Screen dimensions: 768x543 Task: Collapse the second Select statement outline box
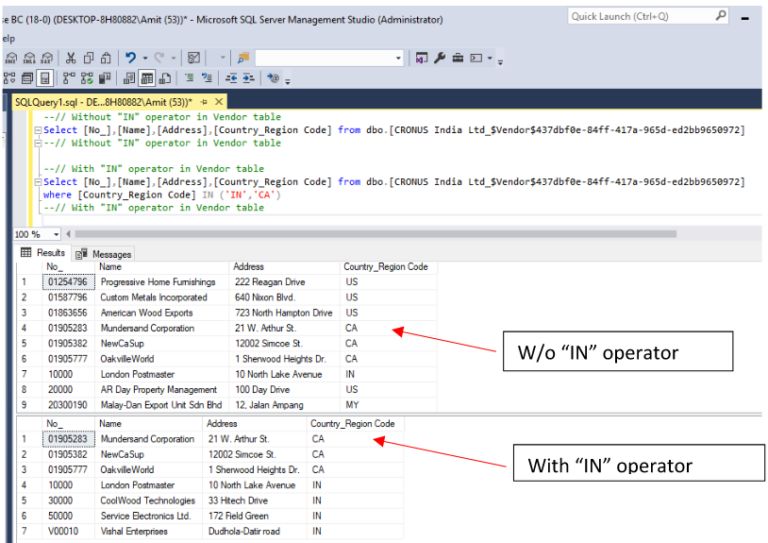(38, 182)
